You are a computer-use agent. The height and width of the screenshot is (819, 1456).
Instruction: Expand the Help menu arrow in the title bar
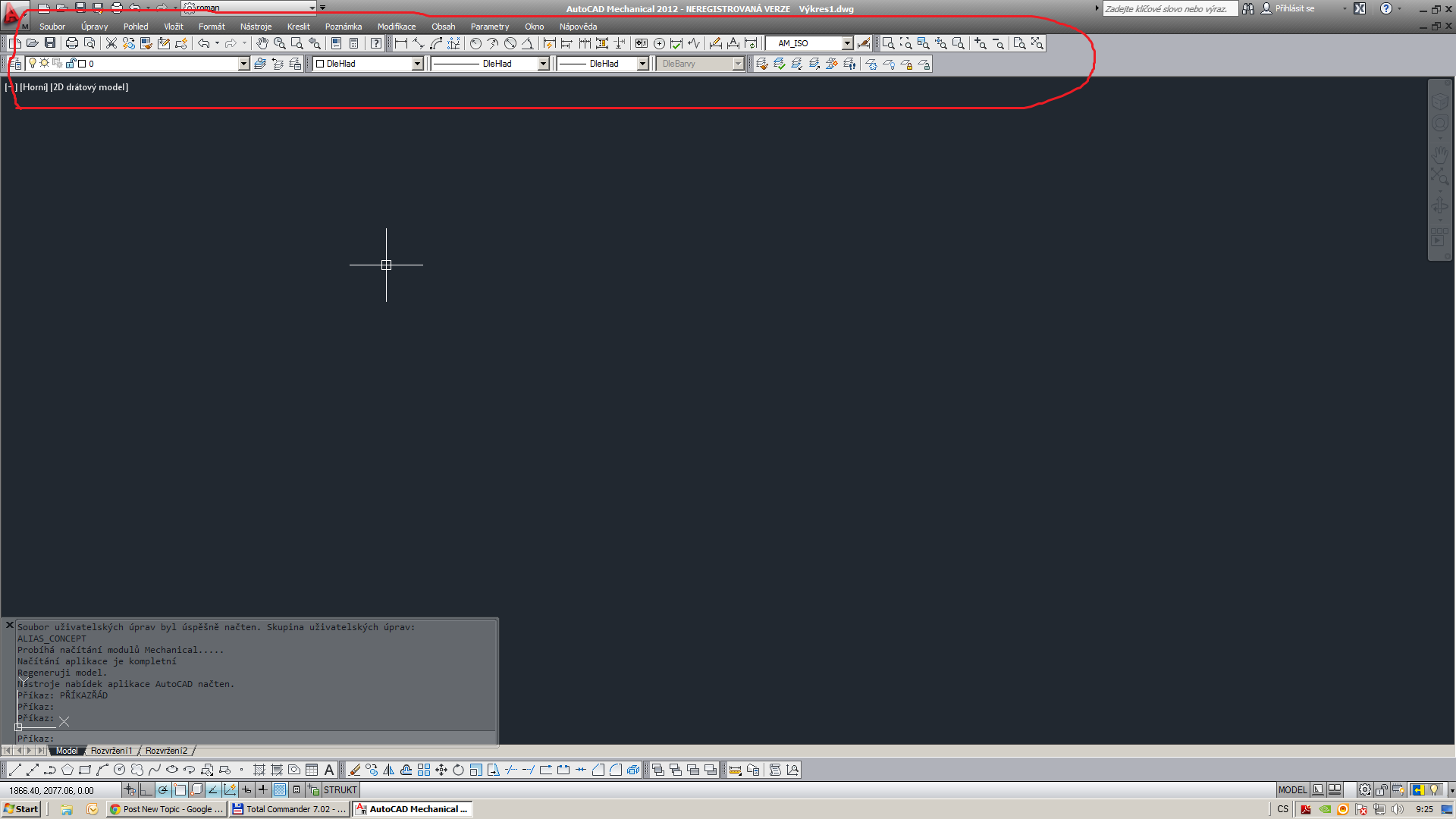[1399, 8]
